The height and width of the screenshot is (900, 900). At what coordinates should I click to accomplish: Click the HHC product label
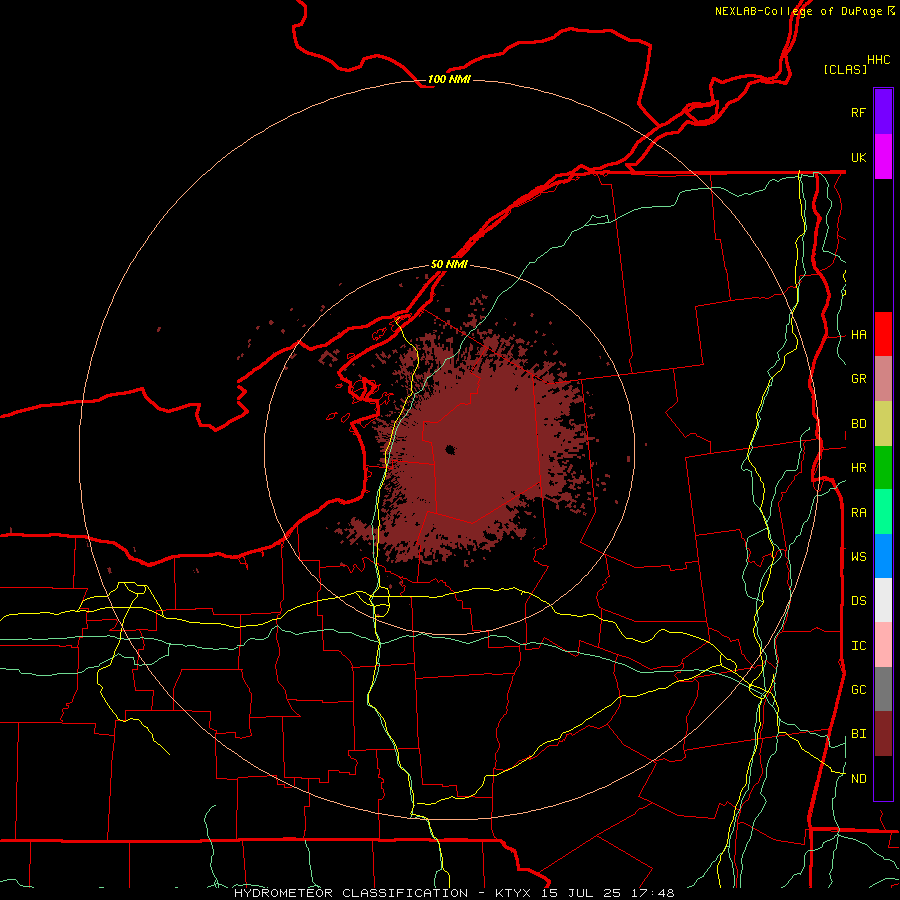point(879,60)
